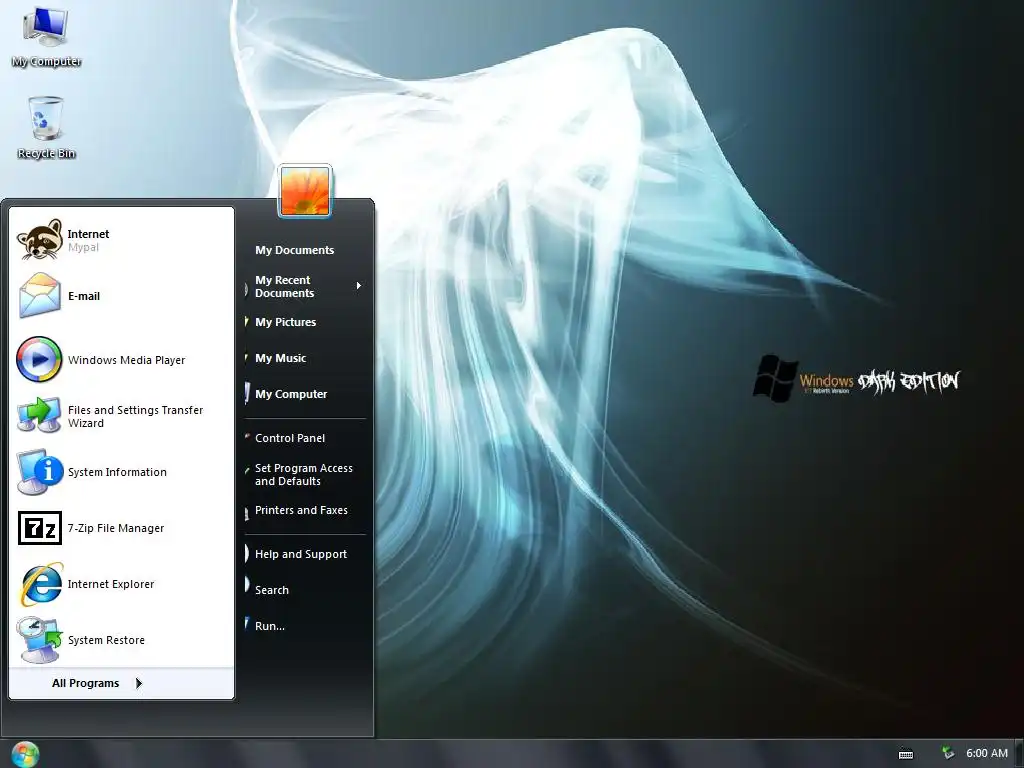Click the All Programs label
The height and width of the screenshot is (768, 1024).
[86, 683]
